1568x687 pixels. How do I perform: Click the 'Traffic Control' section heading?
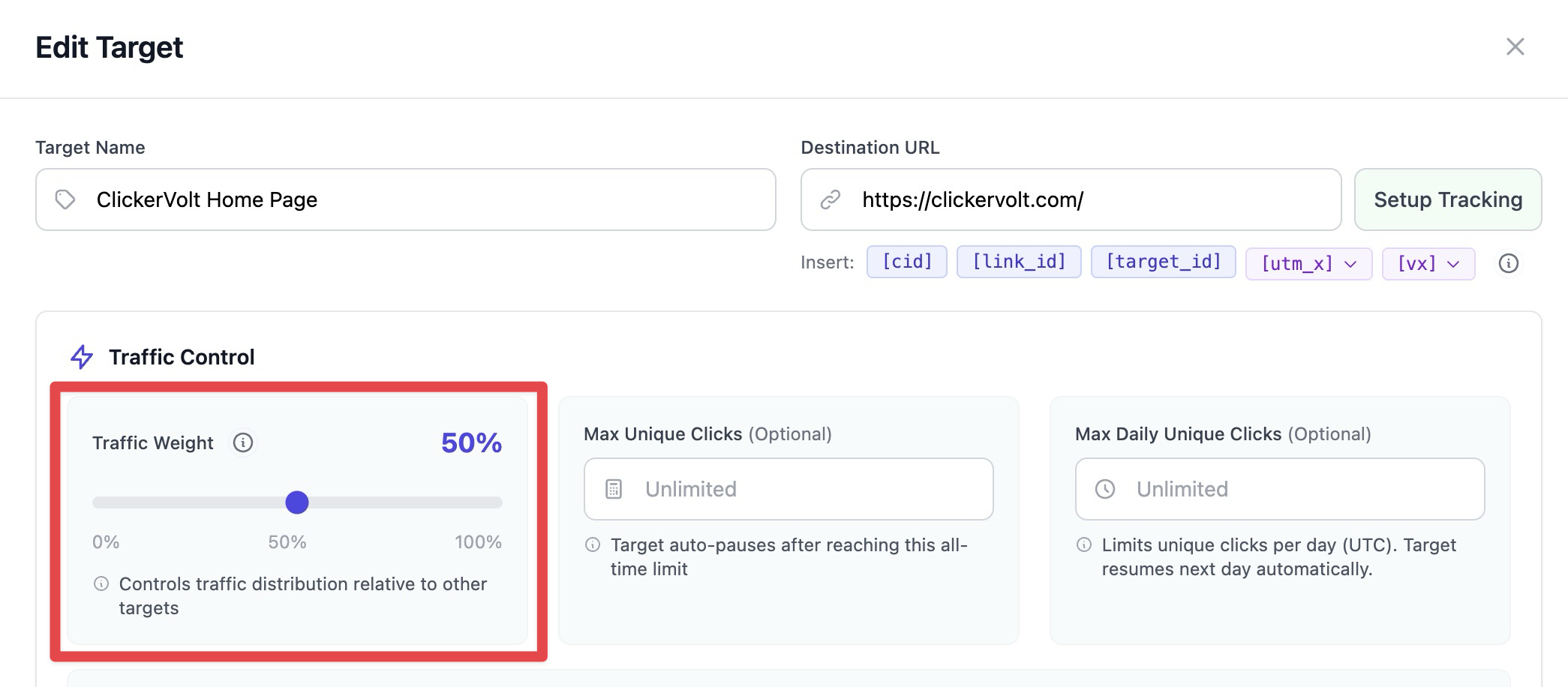(x=182, y=357)
